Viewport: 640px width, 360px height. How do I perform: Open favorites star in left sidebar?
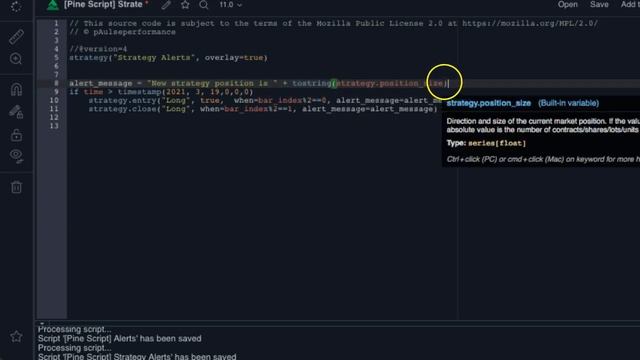(x=16, y=336)
